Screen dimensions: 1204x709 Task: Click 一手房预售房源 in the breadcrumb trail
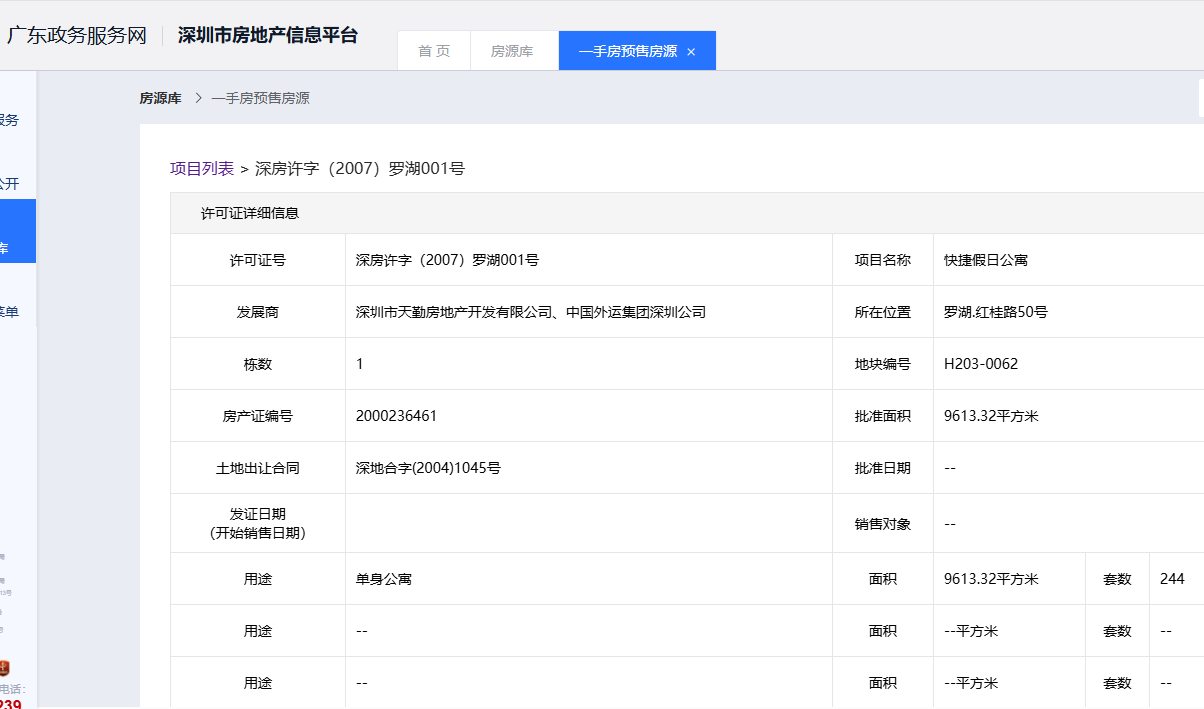pos(260,98)
